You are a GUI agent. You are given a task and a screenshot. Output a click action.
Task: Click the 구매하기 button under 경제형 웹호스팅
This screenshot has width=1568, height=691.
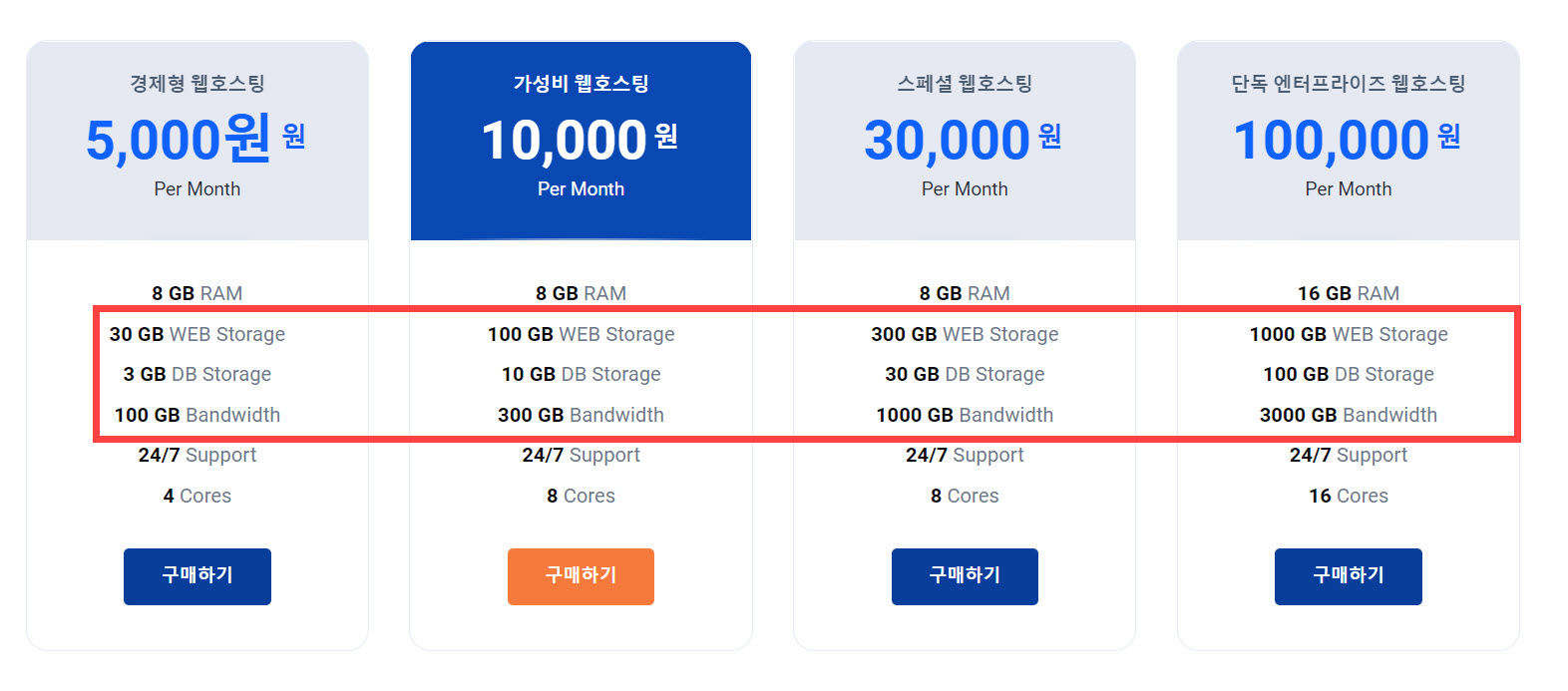pyautogui.click(x=196, y=576)
